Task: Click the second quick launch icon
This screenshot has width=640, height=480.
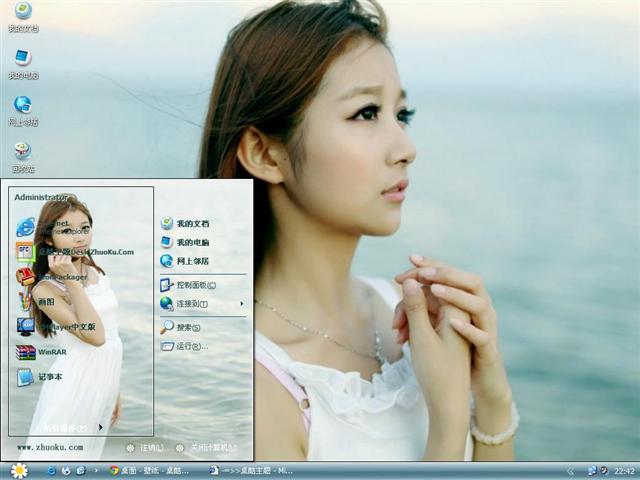Action: 66,471
